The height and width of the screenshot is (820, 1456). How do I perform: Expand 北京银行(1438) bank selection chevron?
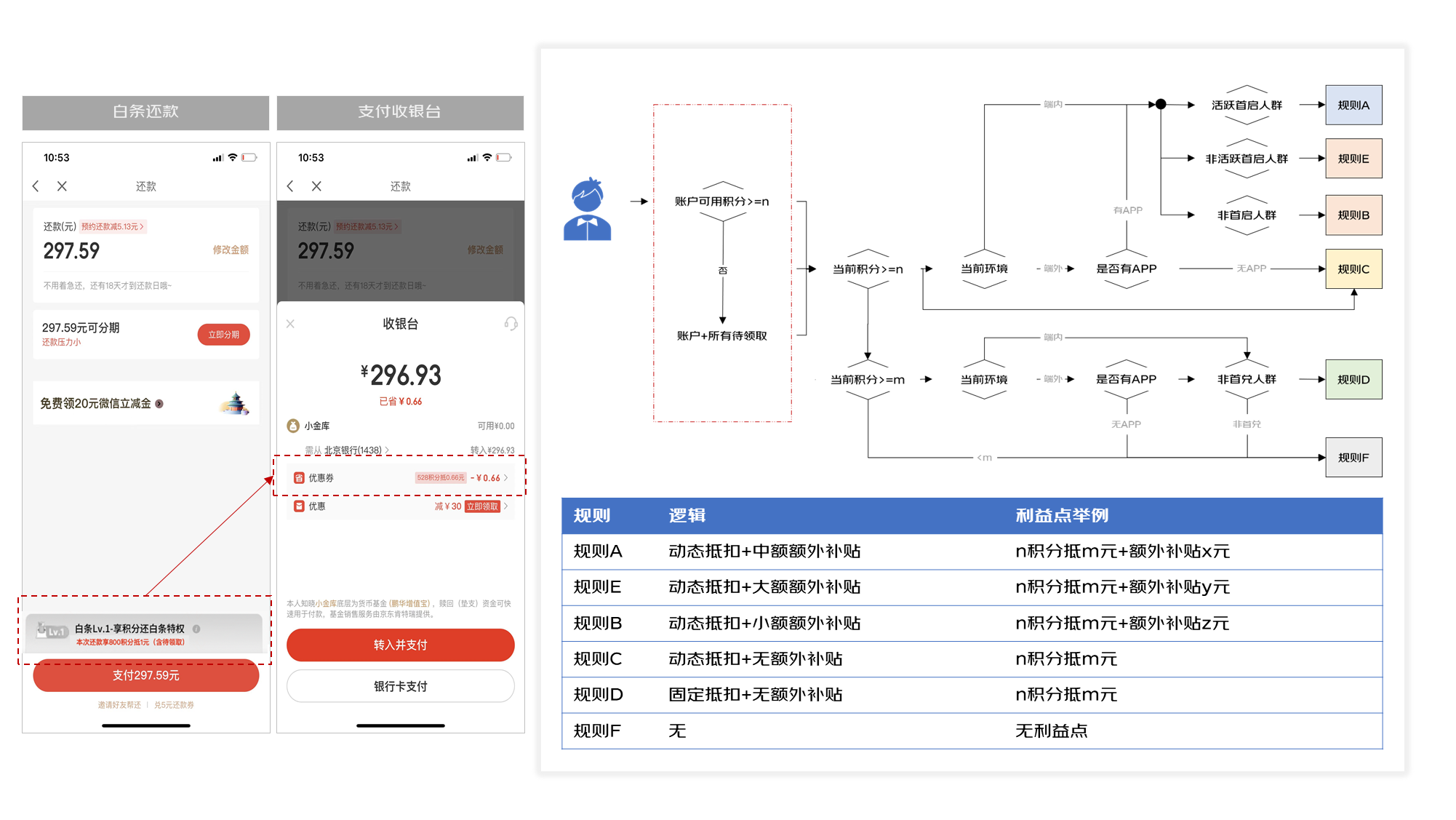pos(387,450)
